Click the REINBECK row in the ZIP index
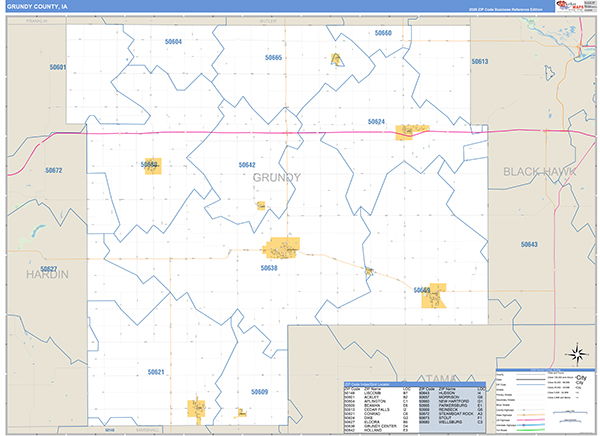Screen dimensions: 600x436 pos(452,410)
